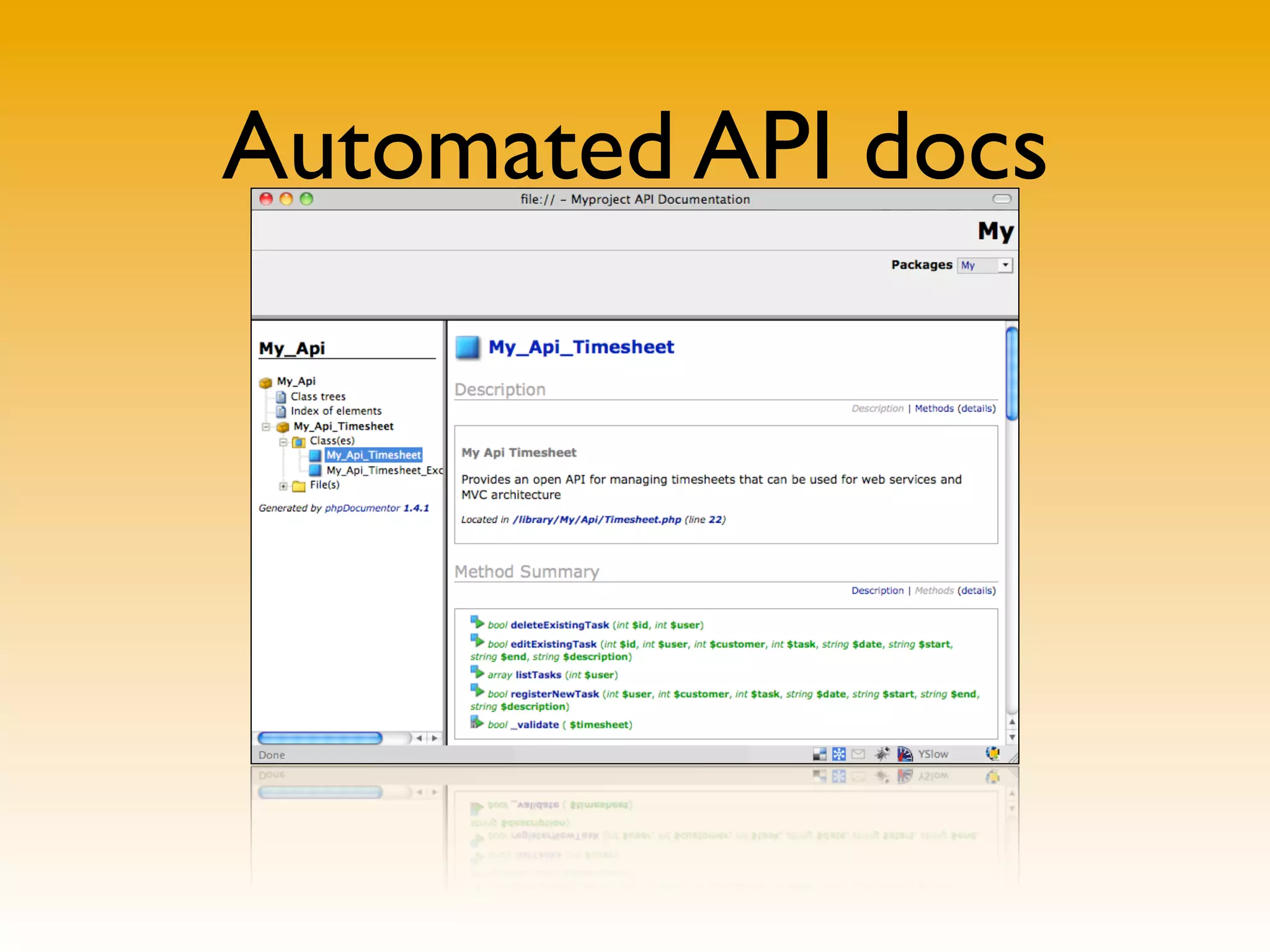Open Firebug via the bug icon
Image resolution: width=1270 pixels, height=952 pixels.
click(882, 754)
